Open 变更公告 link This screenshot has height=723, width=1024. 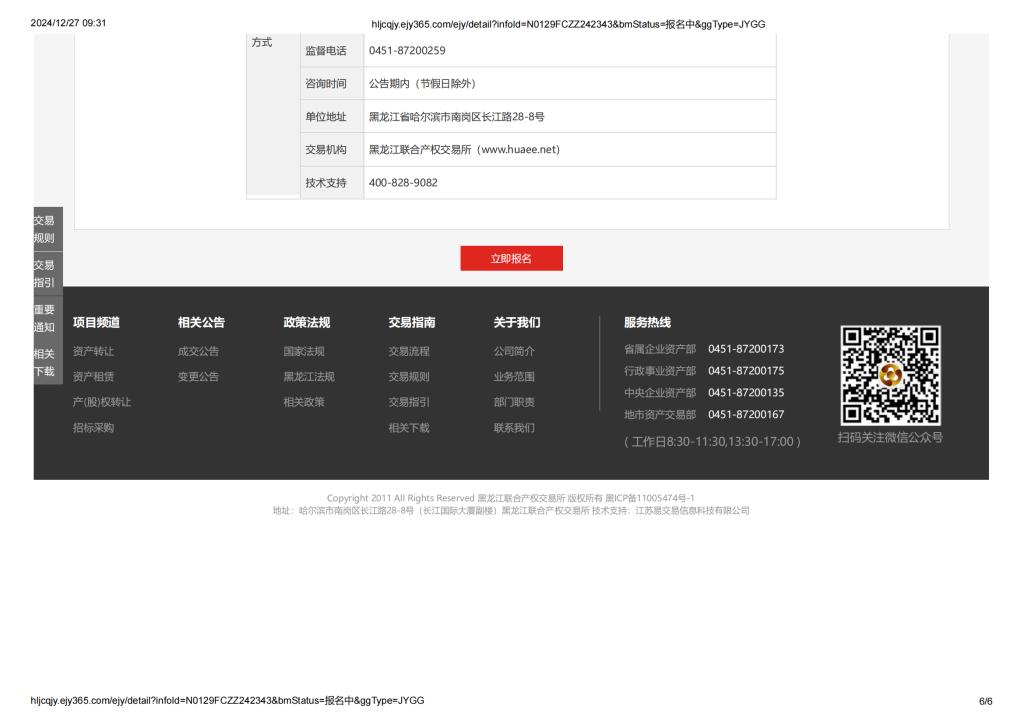(x=198, y=377)
